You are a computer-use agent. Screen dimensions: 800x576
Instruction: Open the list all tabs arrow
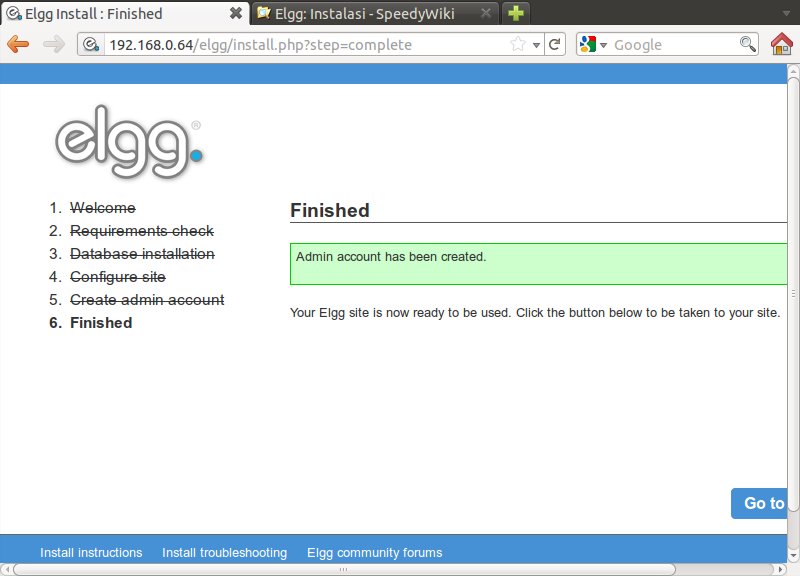click(786, 13)
